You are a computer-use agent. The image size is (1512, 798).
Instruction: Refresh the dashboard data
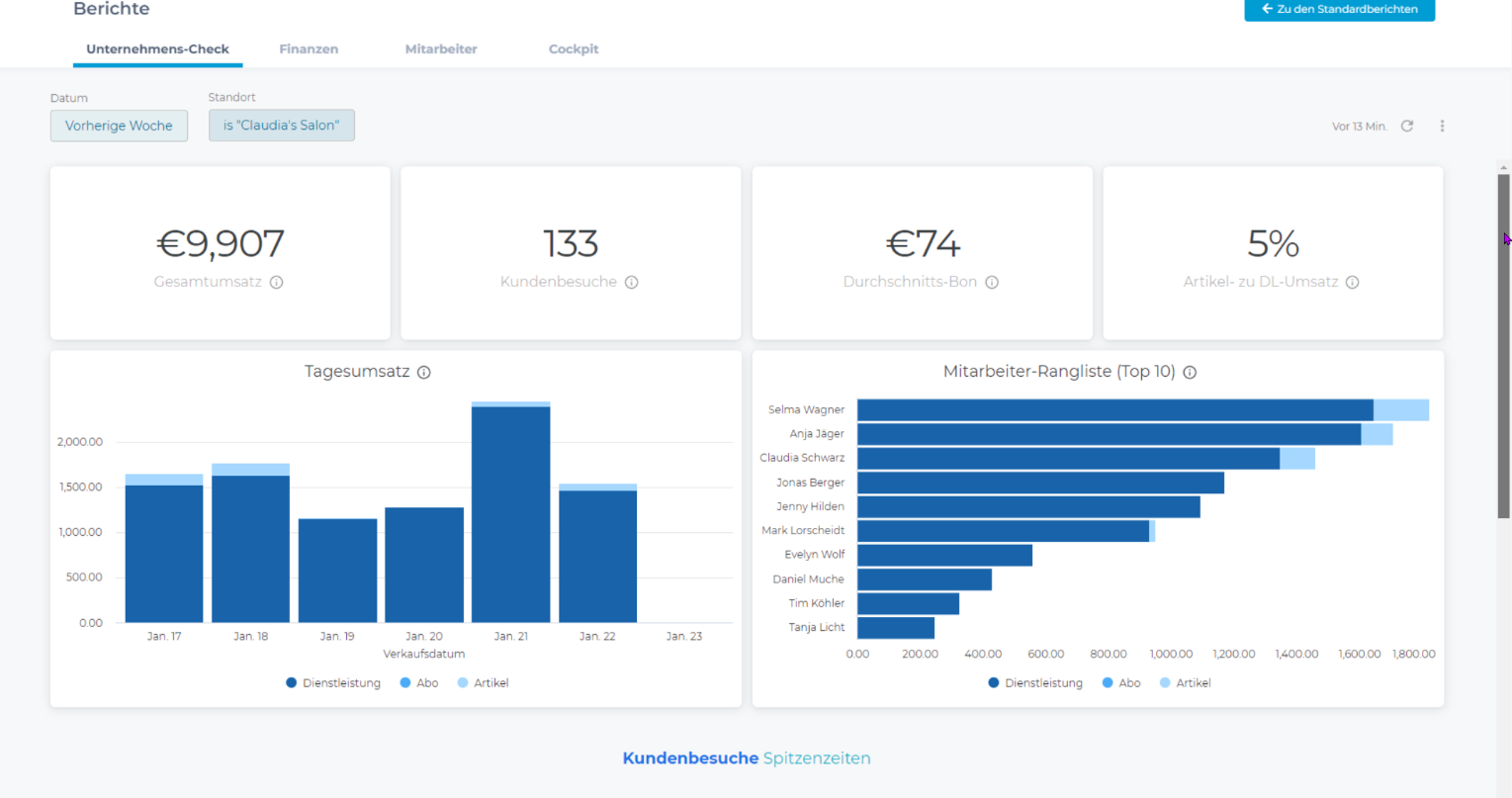[x=1407, y=126]
